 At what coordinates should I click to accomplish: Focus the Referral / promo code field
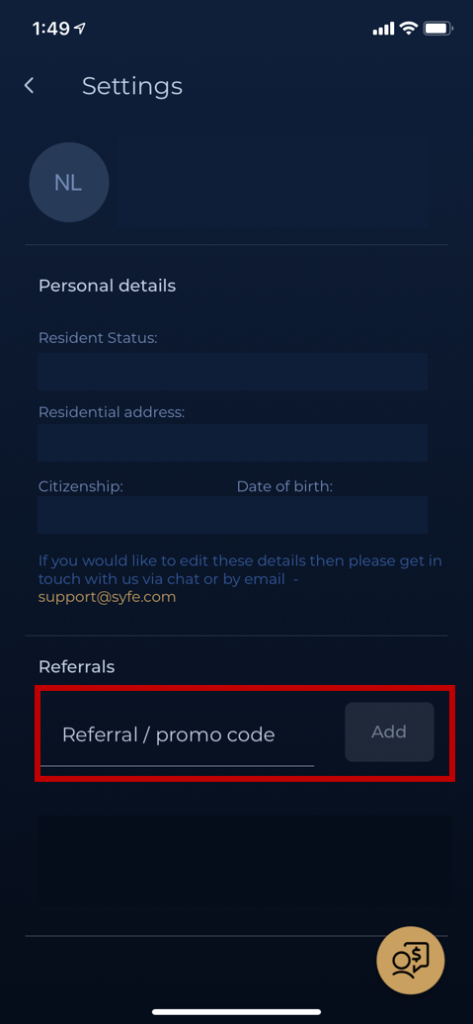177,735
